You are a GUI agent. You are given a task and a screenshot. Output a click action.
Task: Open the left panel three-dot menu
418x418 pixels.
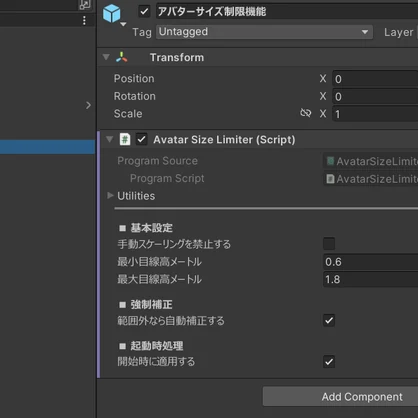click(84, 20)
